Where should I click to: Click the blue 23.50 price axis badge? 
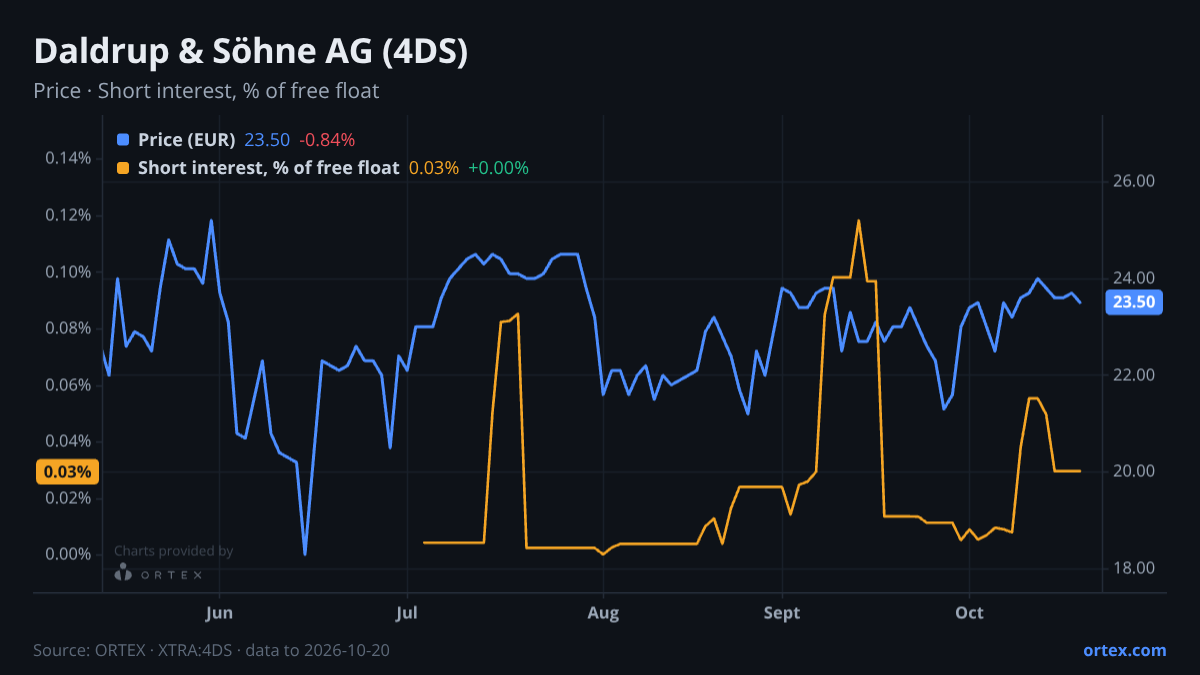[1133, 302]
